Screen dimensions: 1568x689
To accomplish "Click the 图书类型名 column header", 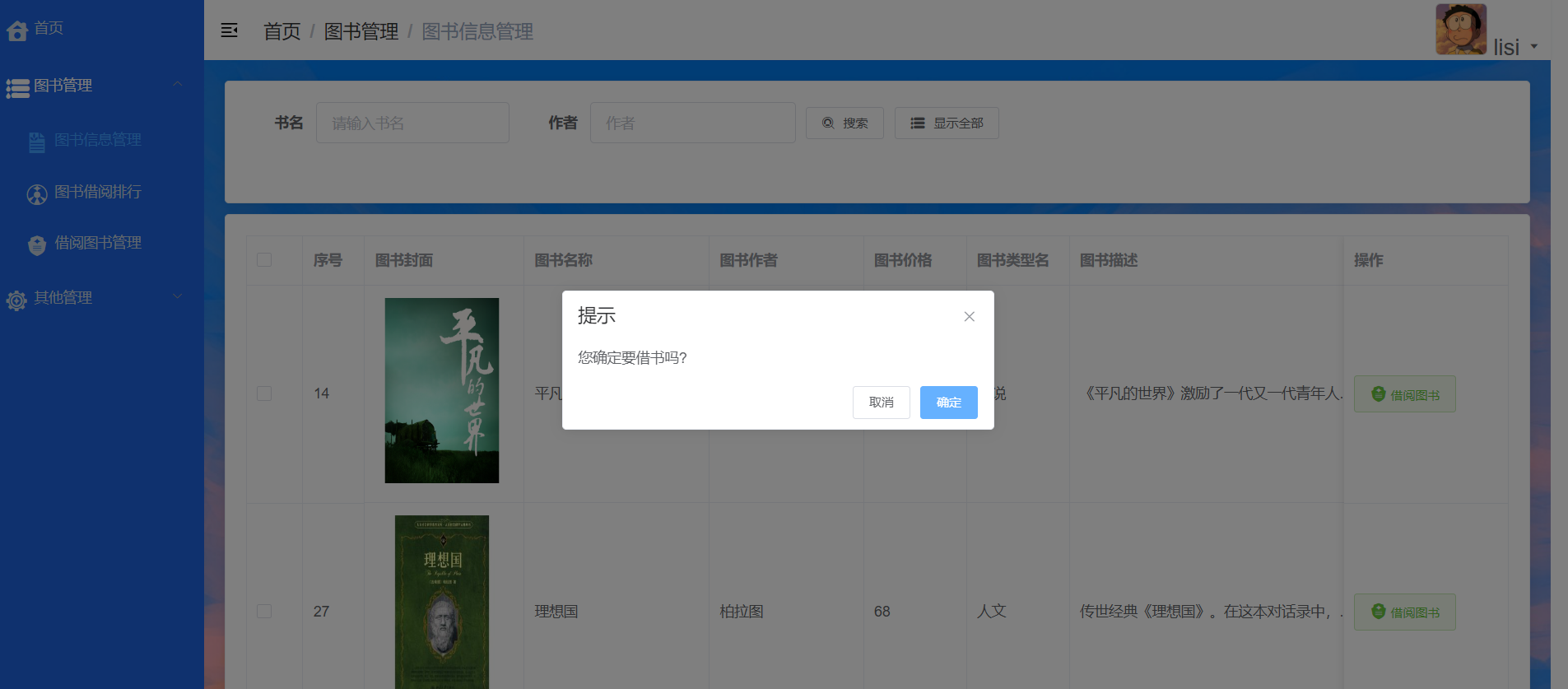I will (x=1013, y=260).
